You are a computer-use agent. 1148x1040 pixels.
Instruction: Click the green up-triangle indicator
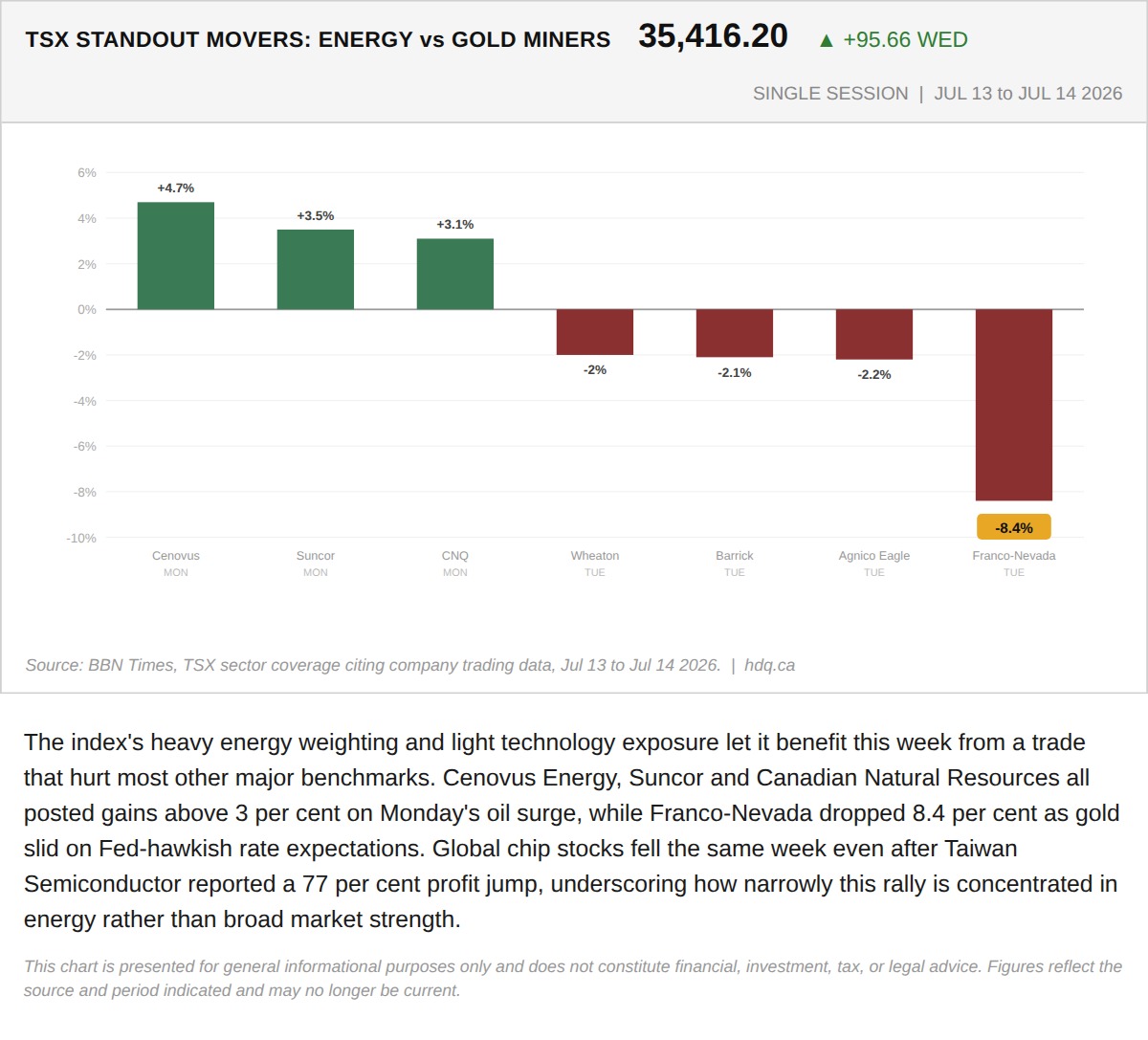[x=827, y=40]
